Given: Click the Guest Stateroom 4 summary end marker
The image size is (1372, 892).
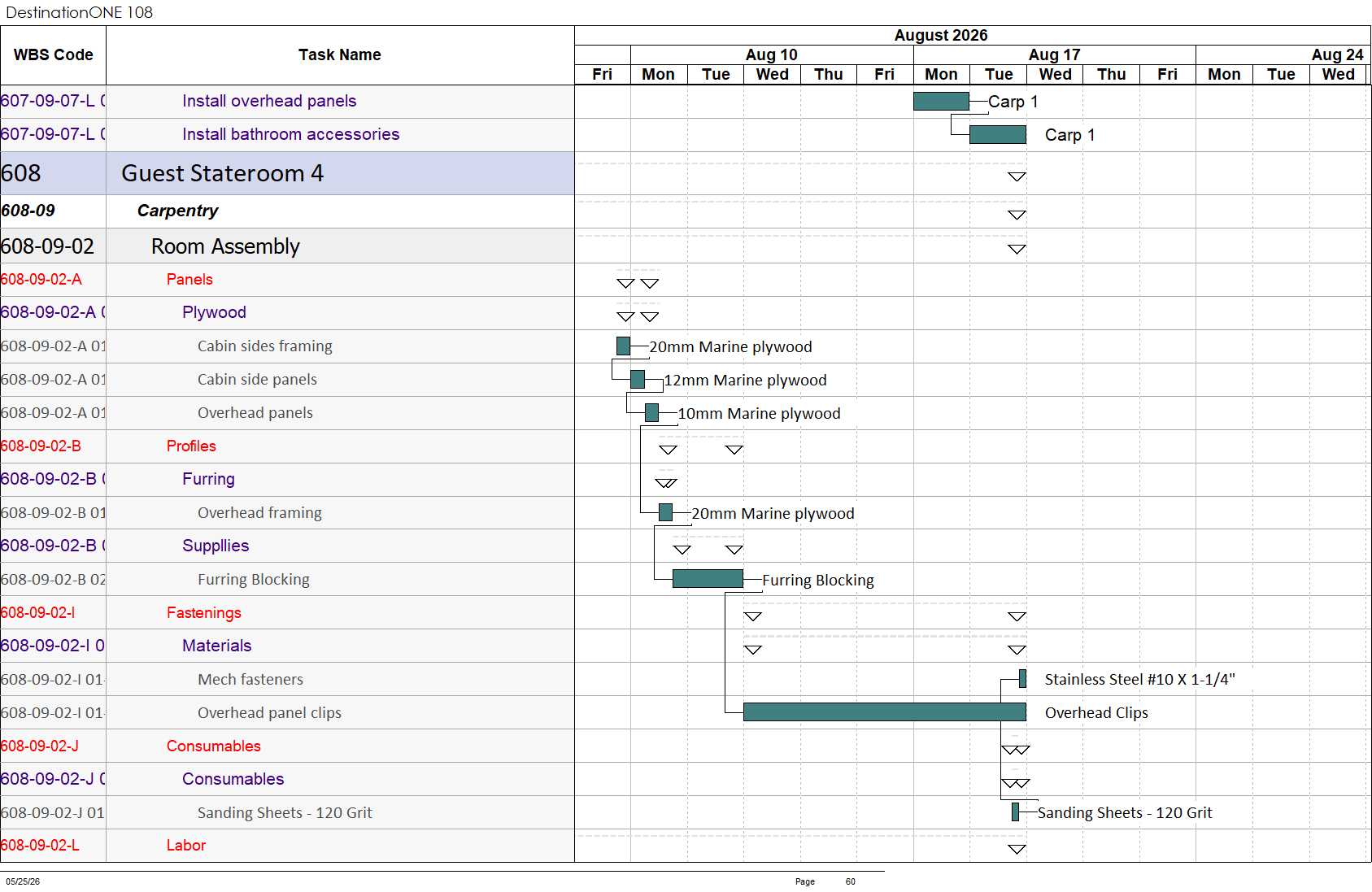Looking at the screenshot, I should (x=1017, y=176).
